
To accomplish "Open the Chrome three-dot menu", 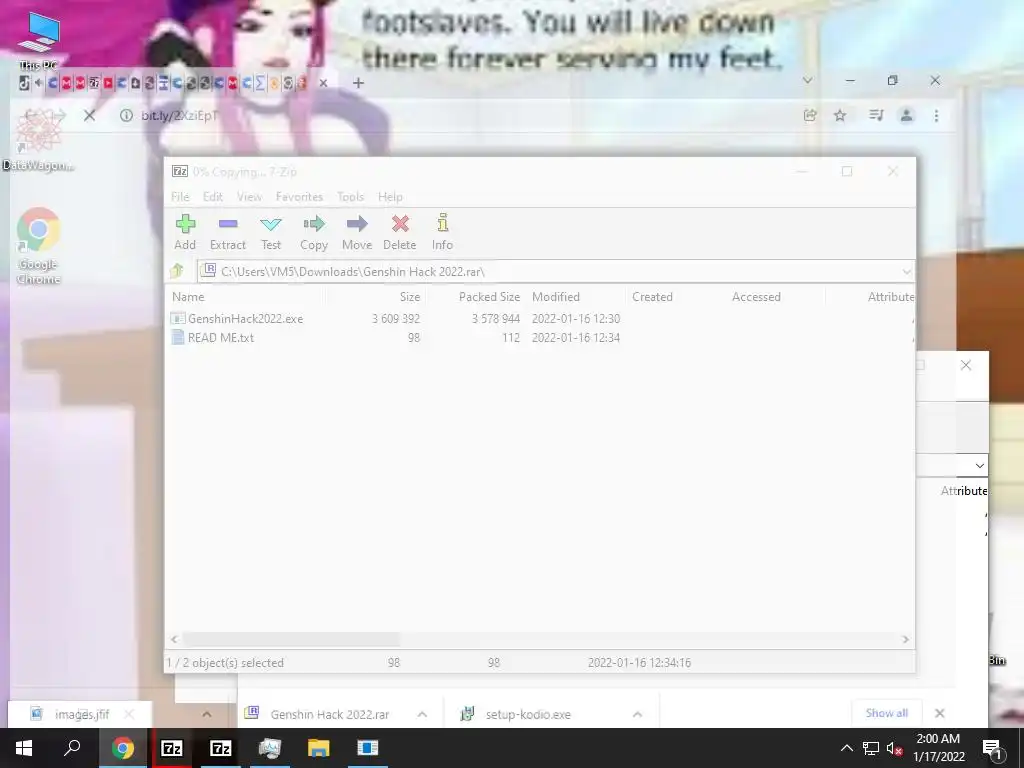I will pyautogui.click(x=936, y=116).
